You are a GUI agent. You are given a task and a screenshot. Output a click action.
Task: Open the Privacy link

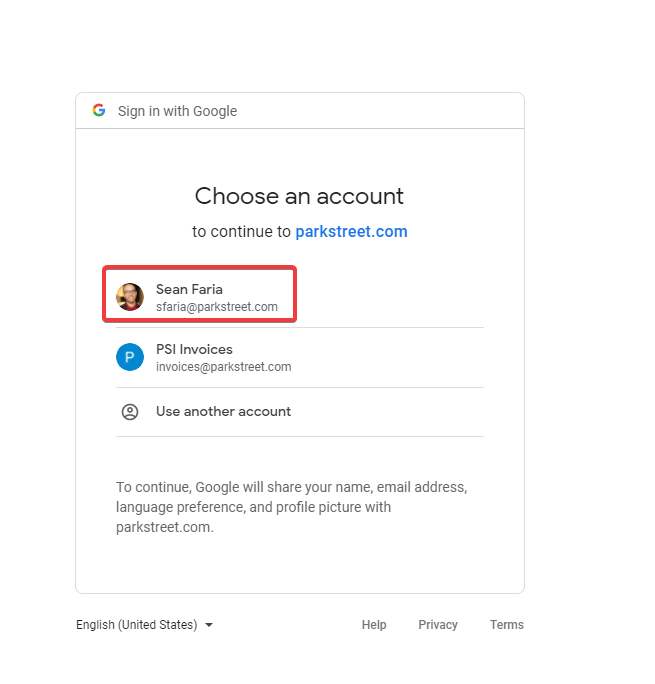point(438,625)
